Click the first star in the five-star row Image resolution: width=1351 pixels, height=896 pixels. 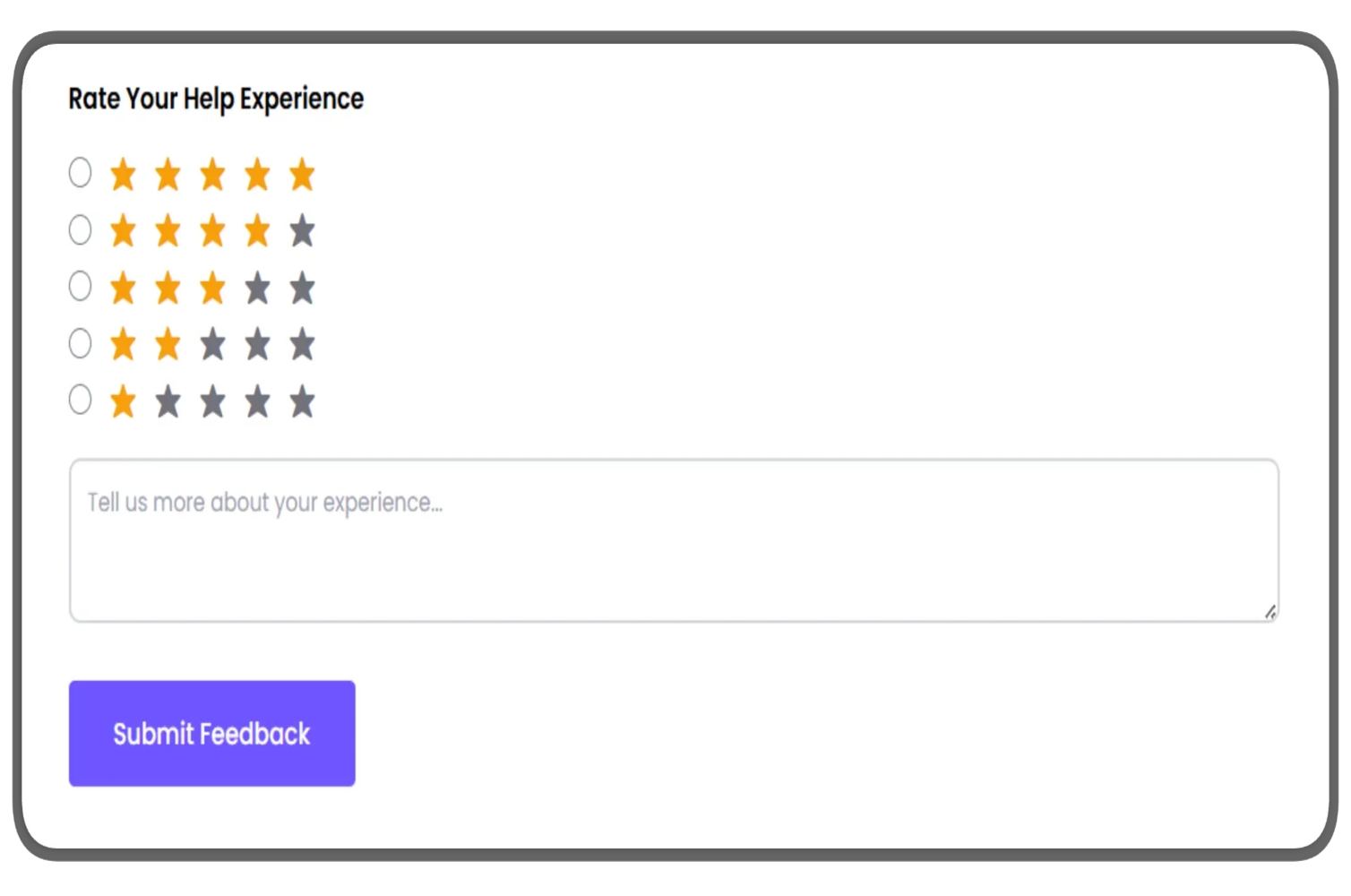coord(123,175)
